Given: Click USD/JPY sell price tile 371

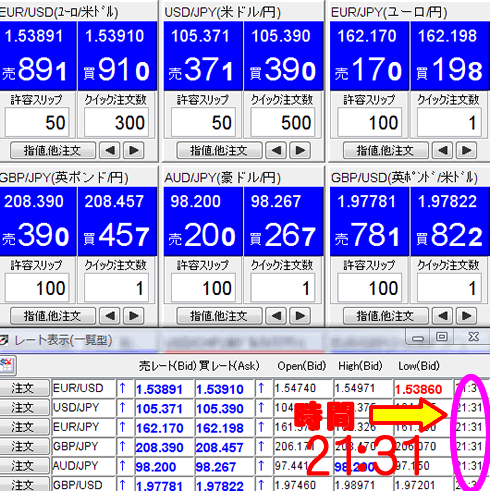Looking at the screenshot, I should click(203, 56).
